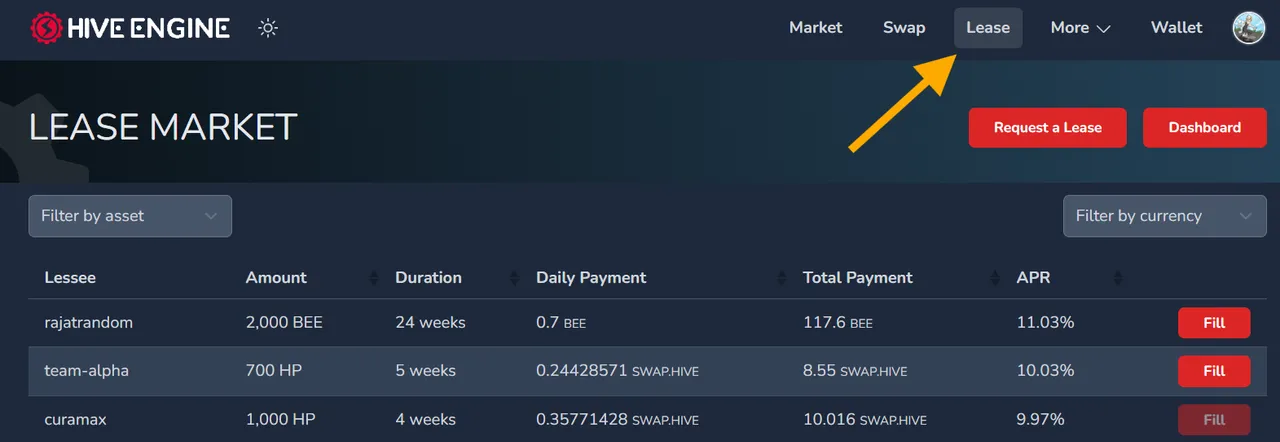The image size is (1280, 442).
Task: Click the Request a Lease button
Action: [1048, 128]
